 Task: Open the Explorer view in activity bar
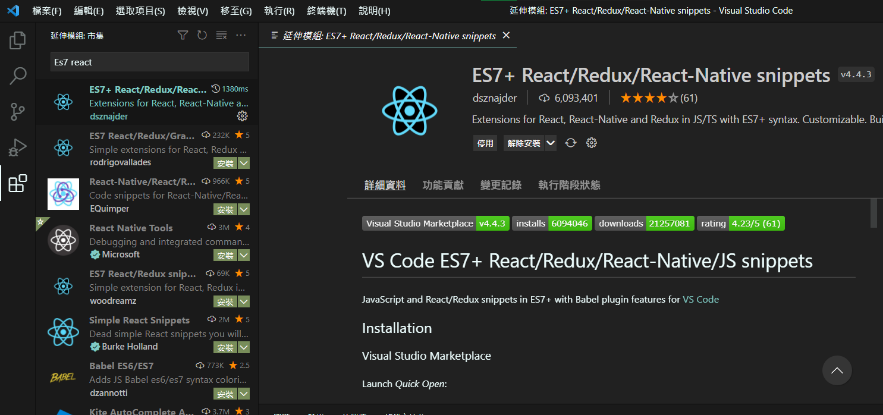tap(17, 41)
